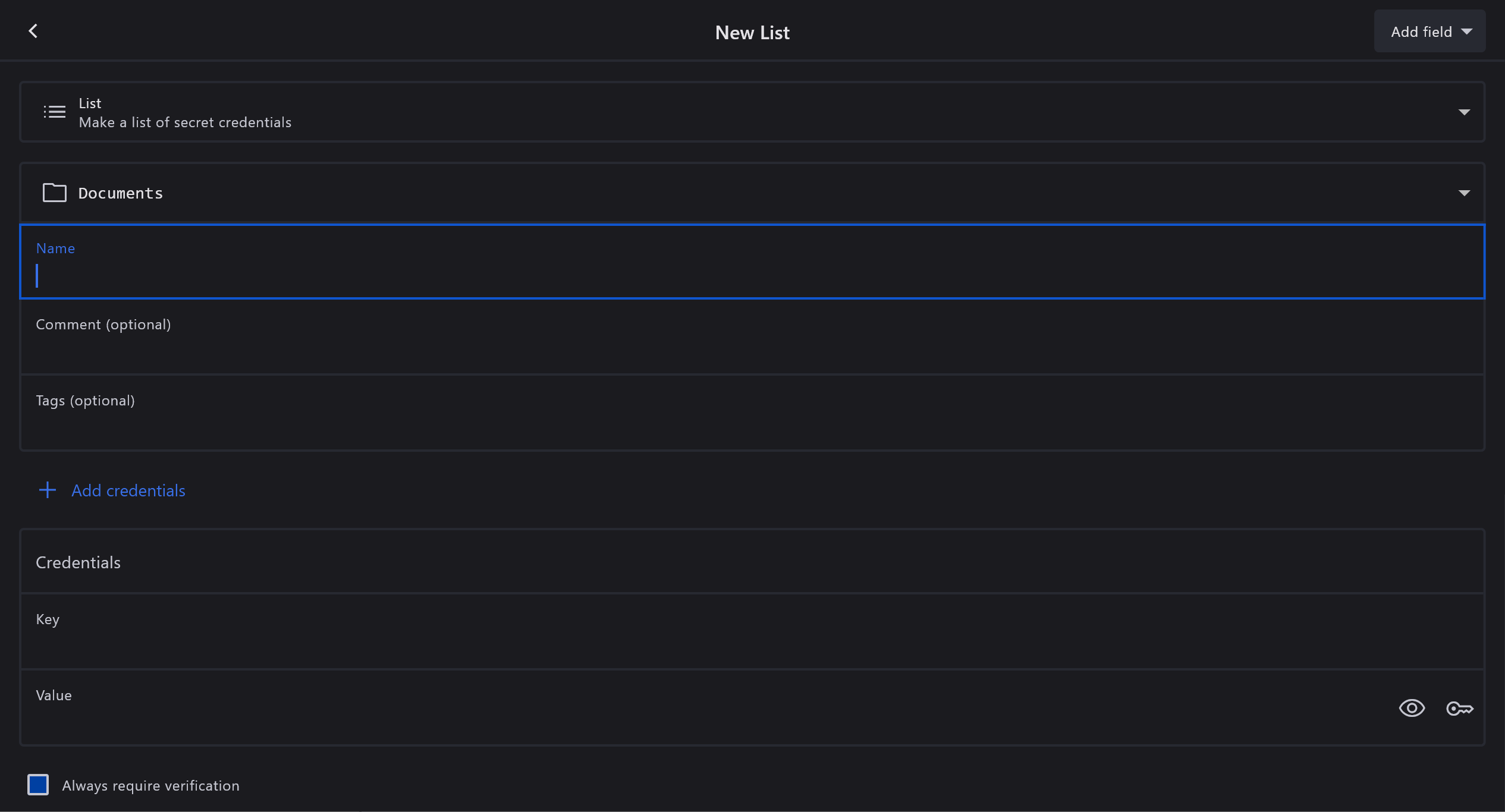Open the Add field dropdown
Screen dimensions: 1505x812
click(1429, 32)
